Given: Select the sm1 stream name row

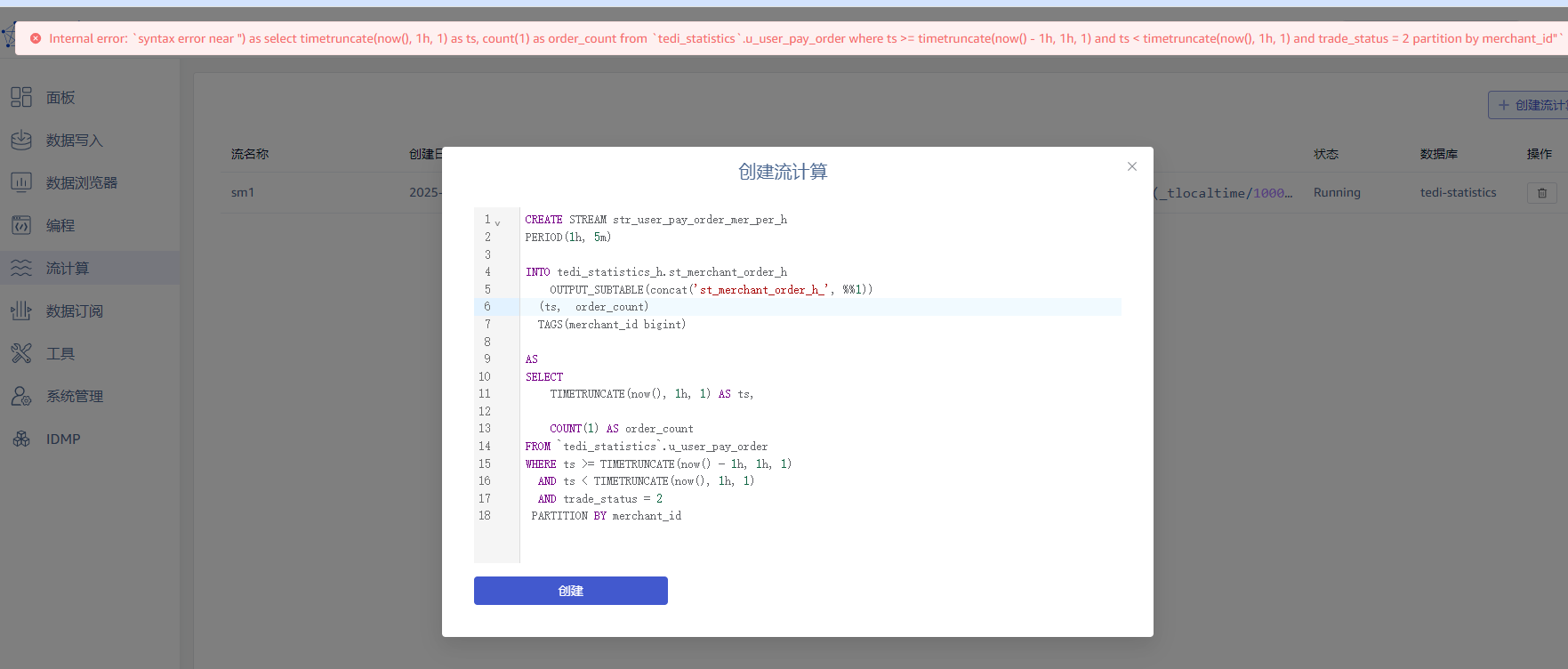Looking at the screenshot, I should [243, 192].
